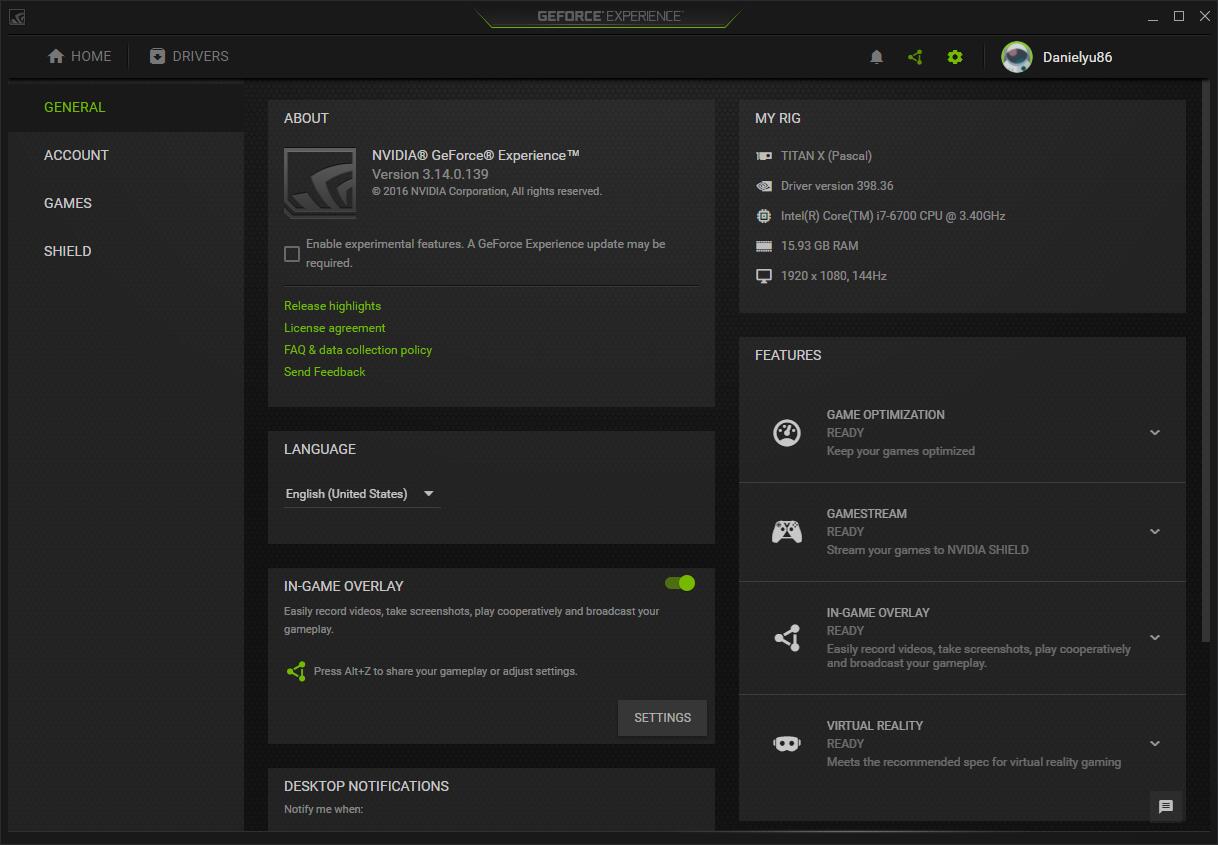Open the Release highlights link

[x=332, y=306]
